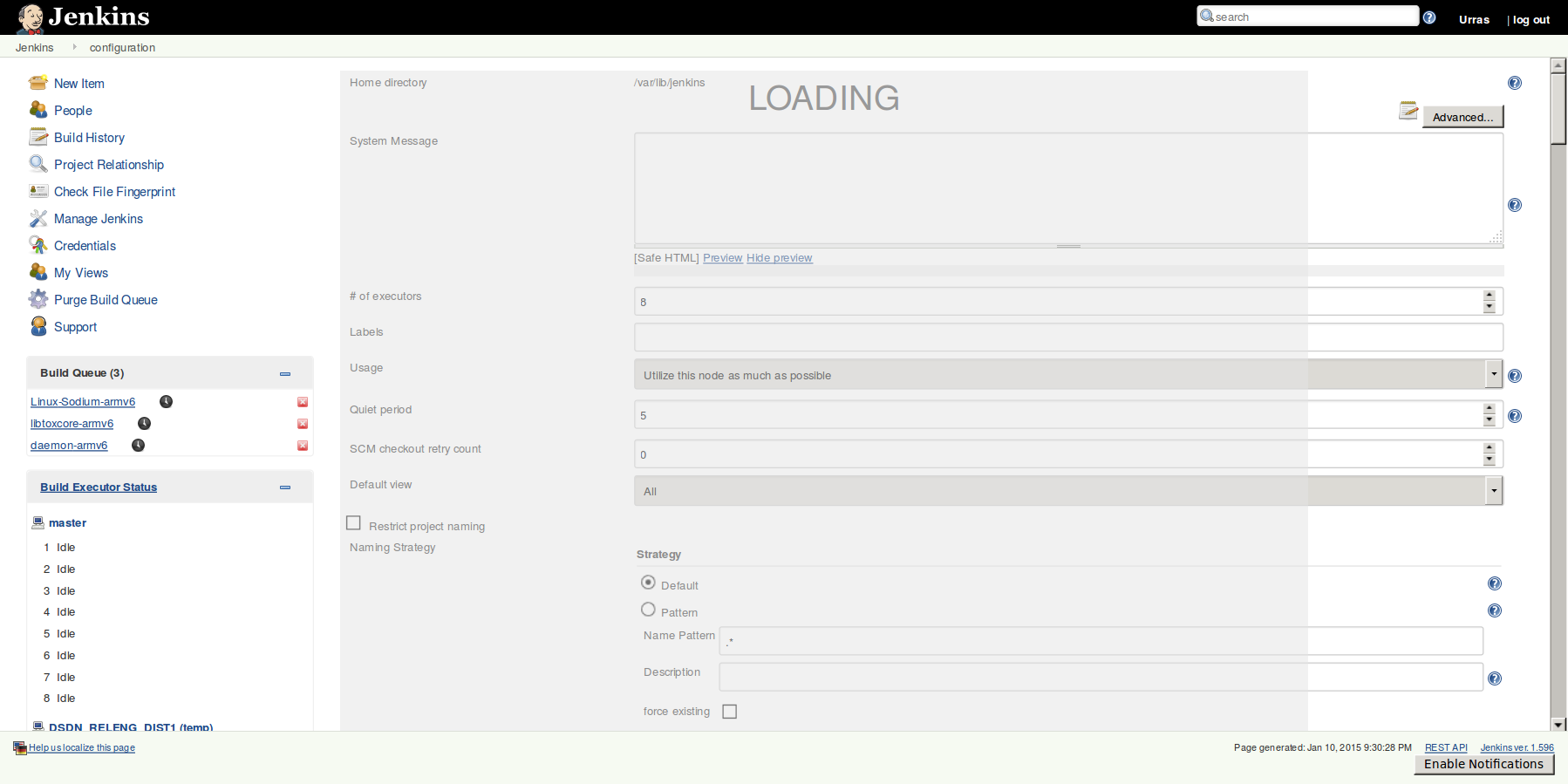This screenshot has width=1568, height=784.
Task: Click the New Item icon in sidebar
Action: click(37, 83)
